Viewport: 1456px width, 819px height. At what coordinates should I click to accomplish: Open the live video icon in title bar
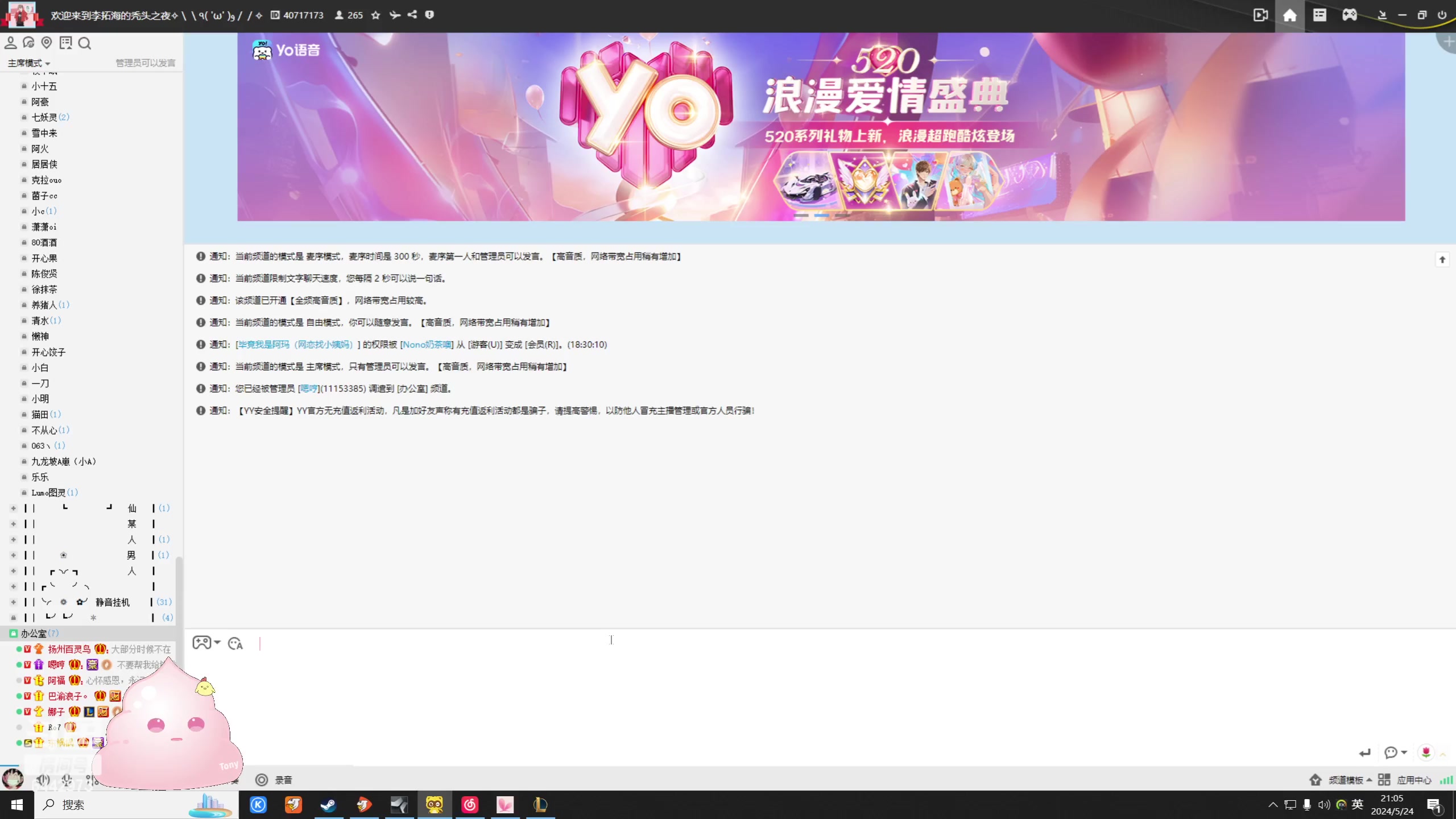(x=1260, y=15)
